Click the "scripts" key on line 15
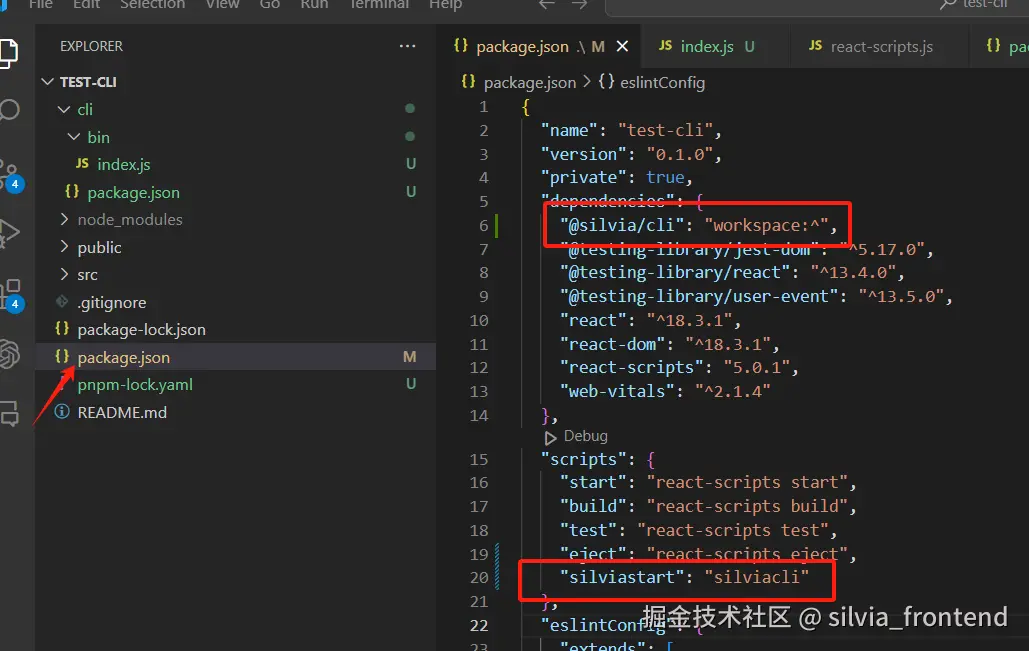The height and width of the screenshot is (651, 1029). [583, 459]
